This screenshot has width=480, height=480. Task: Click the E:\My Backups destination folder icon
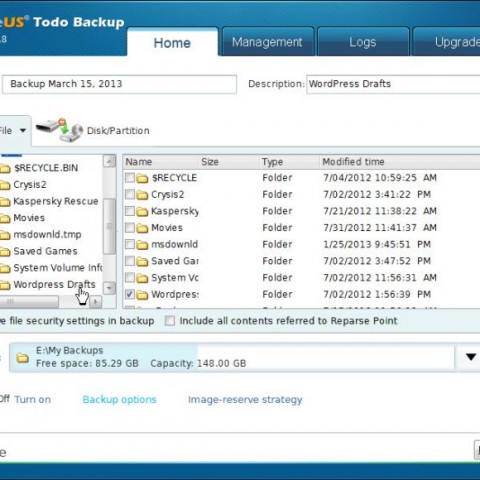(23, 358)
